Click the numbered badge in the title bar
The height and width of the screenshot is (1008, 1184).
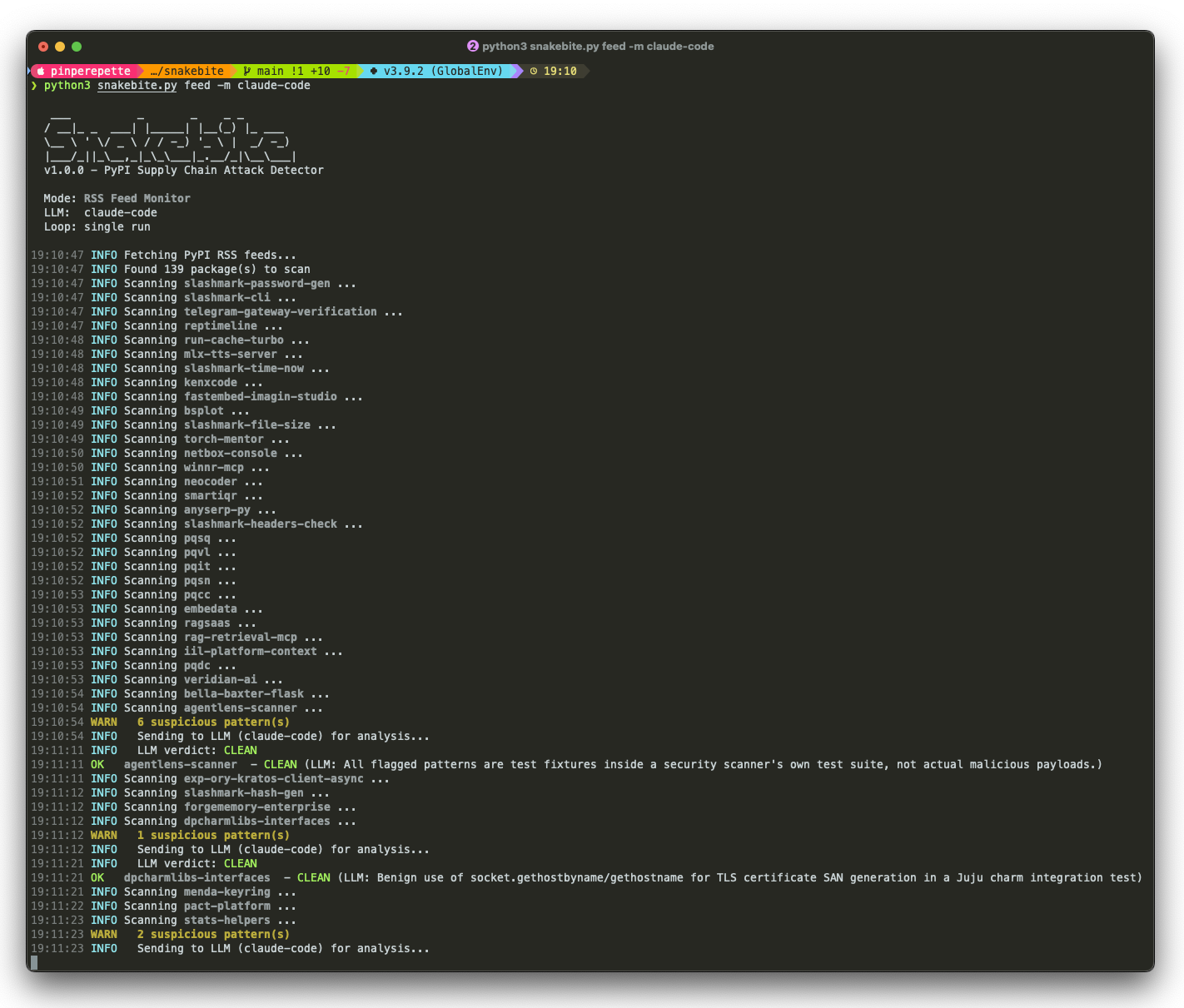coord(473,47)
